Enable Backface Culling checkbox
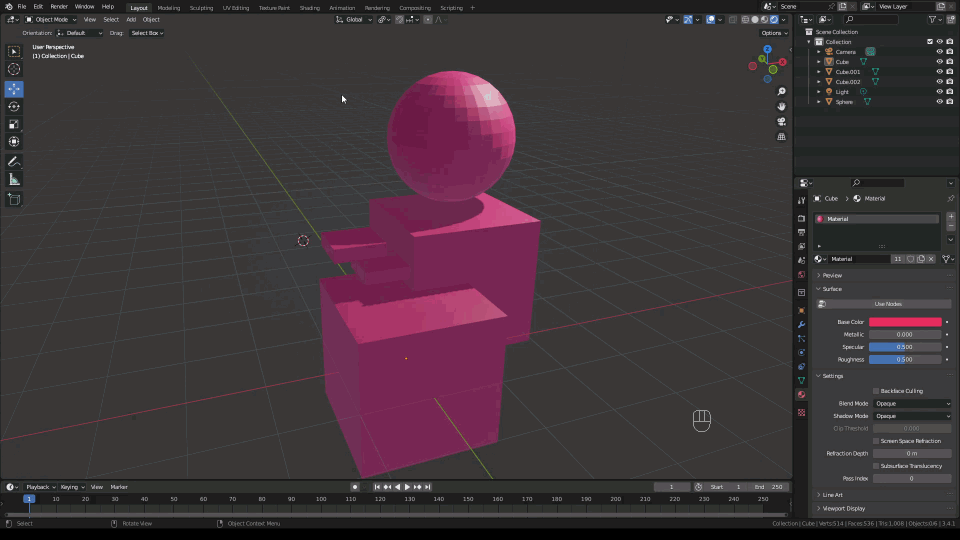This screenshot has width=960, height=540. point(876,391)
